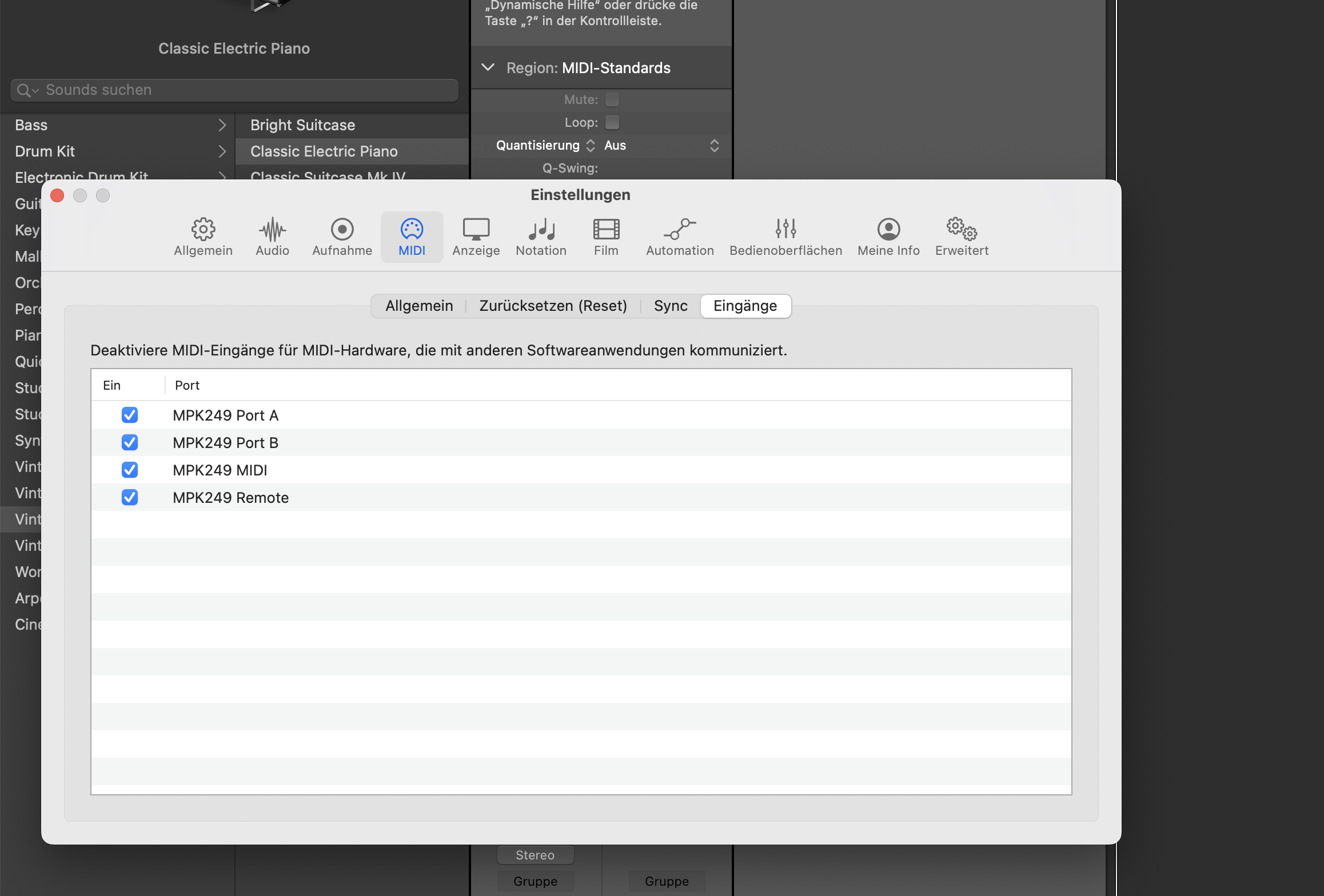Uncheck MPK249 Remote input checkbox
This screenshot has height=896, width=1324.
tap(130, 497)
